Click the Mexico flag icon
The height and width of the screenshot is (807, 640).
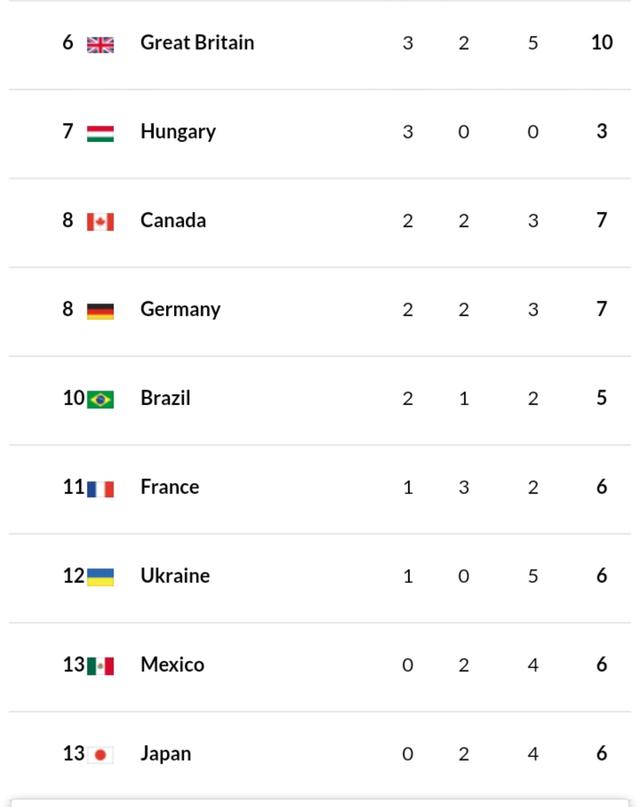coord(100,666)
